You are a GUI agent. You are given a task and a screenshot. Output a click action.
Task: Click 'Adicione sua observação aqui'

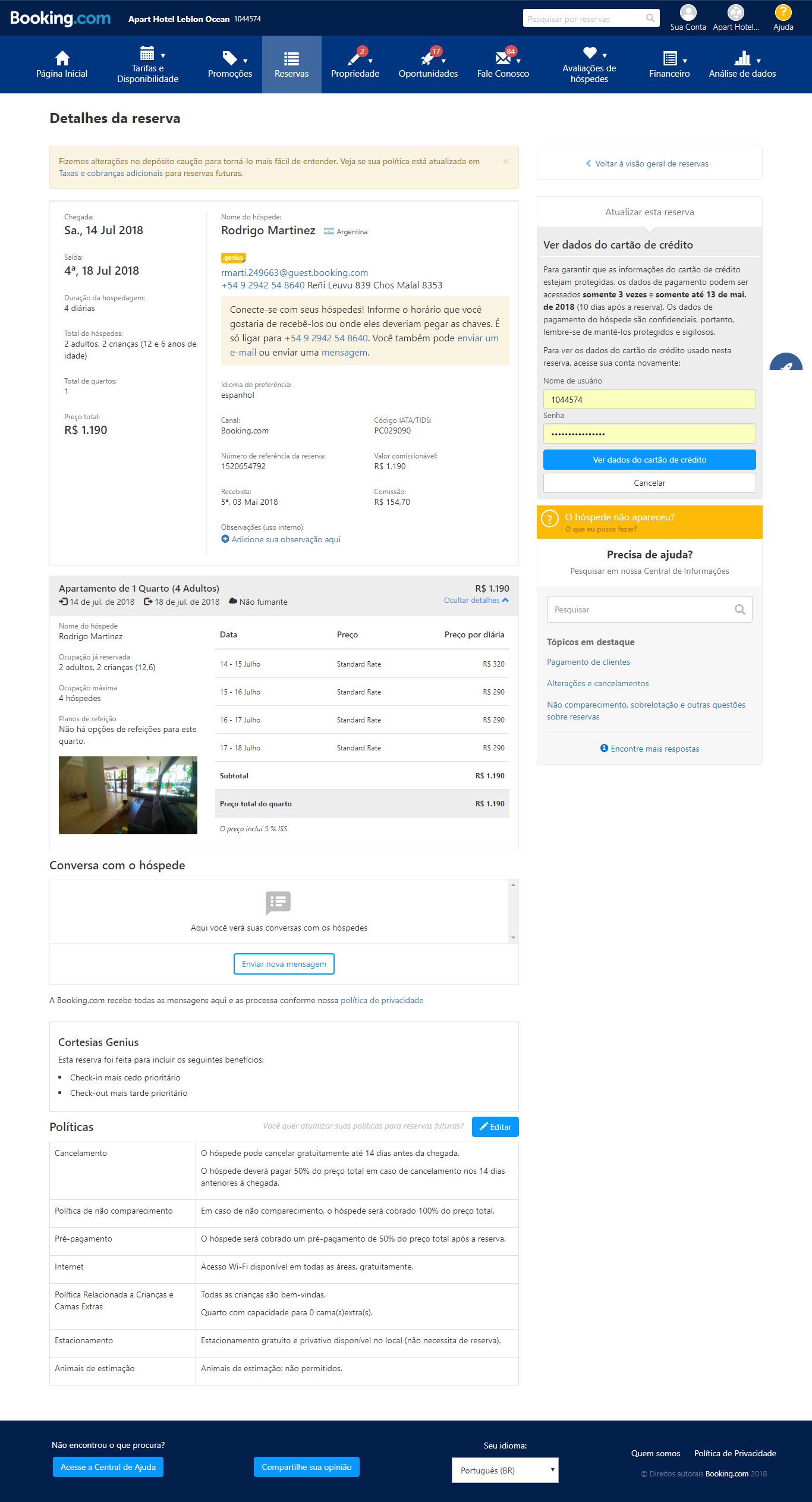coord(281,539)
